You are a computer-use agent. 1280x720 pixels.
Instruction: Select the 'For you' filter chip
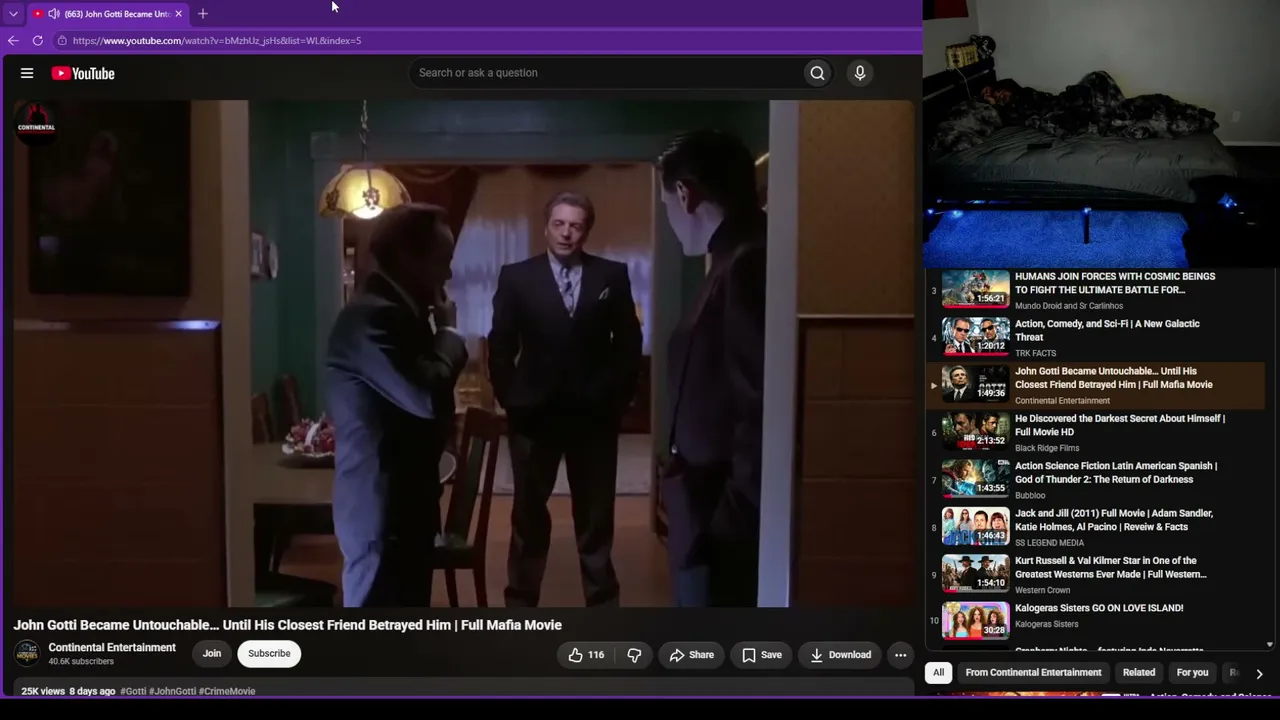click(x=1192, y=673)
